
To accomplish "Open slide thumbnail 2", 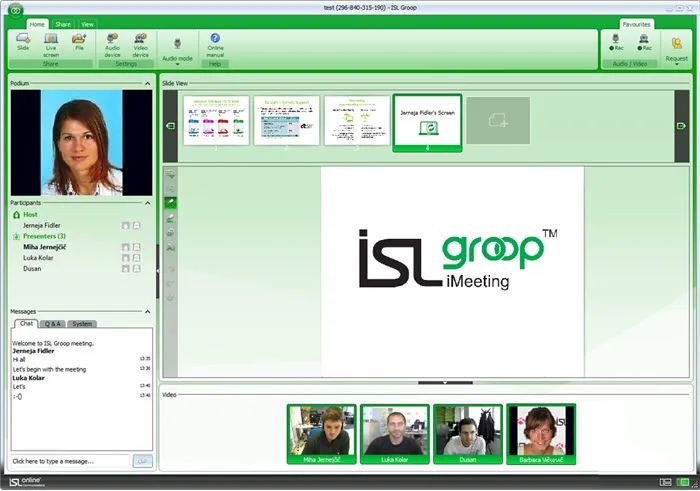I will (287, 121).
